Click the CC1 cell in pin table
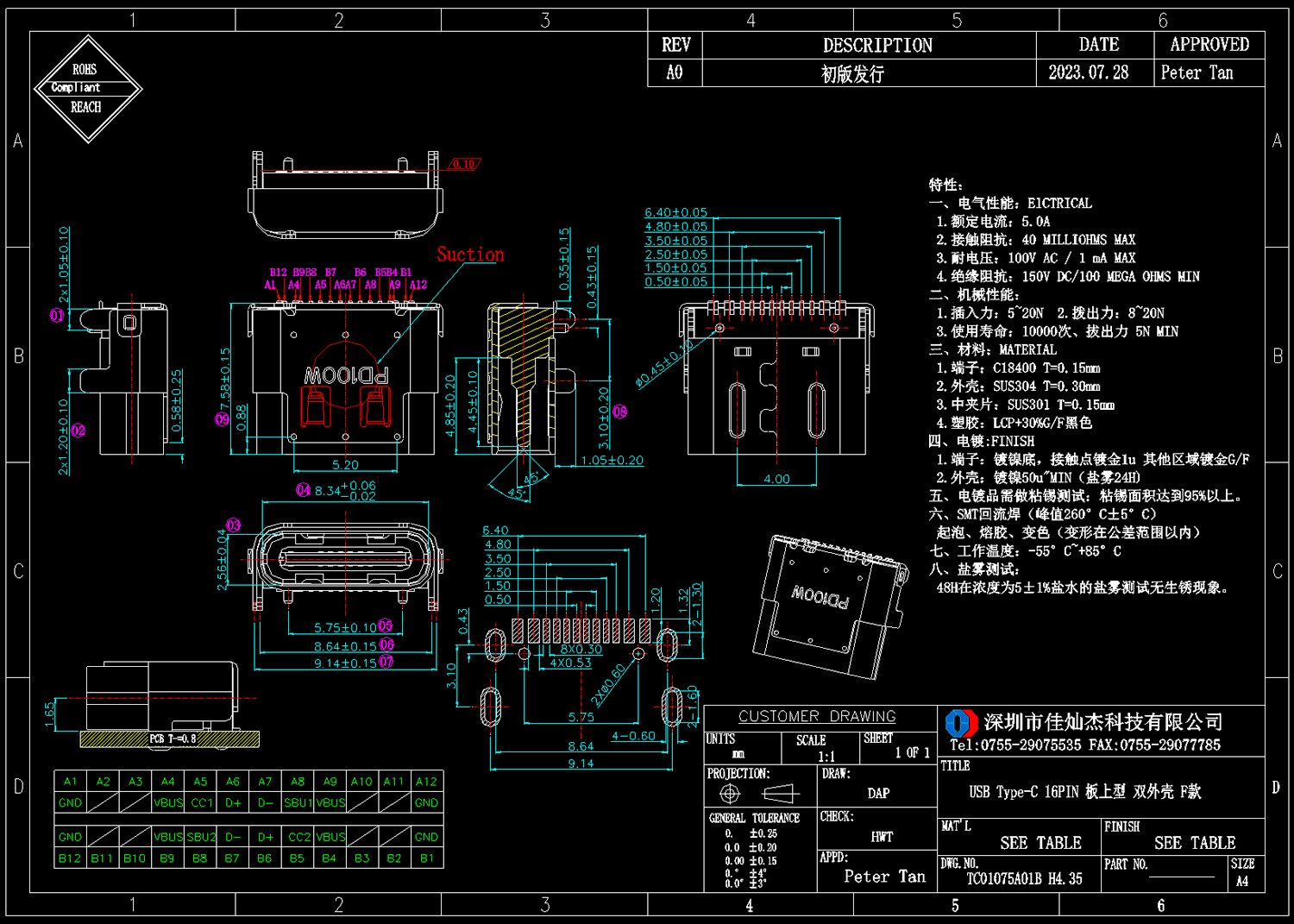1294x924 pixels. pyautogui.click(x=200, y=802)
